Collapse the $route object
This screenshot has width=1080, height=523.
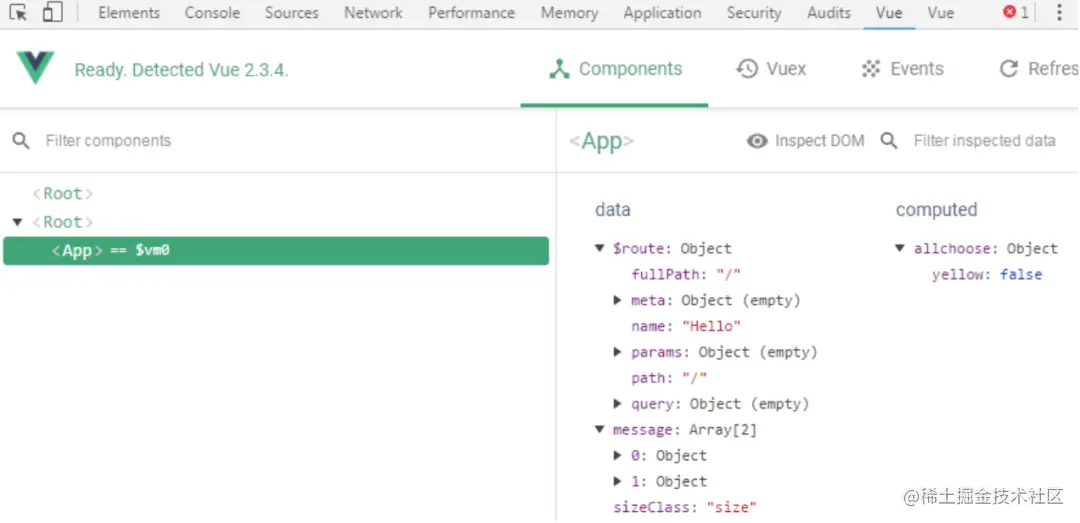600,249
